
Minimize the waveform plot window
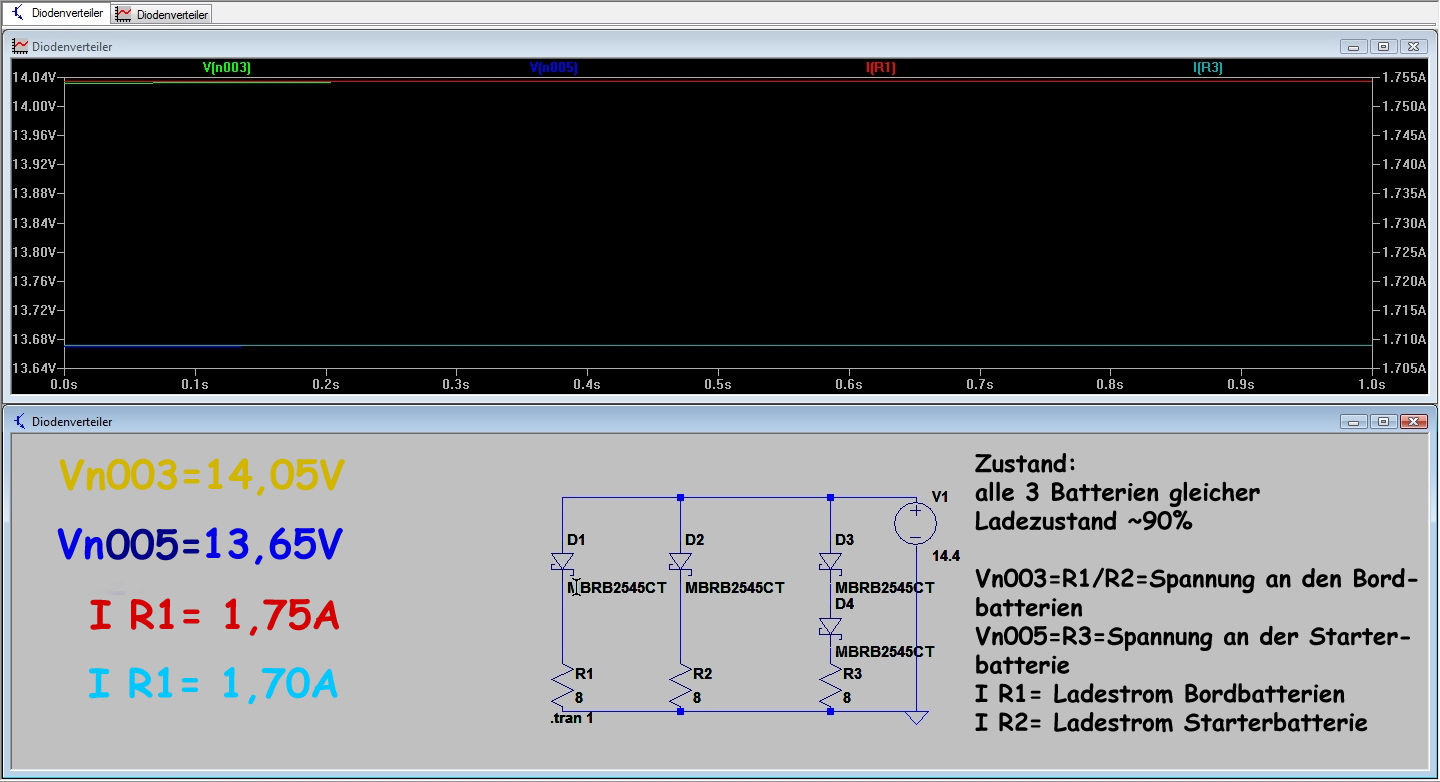(x=1353, y=47)
